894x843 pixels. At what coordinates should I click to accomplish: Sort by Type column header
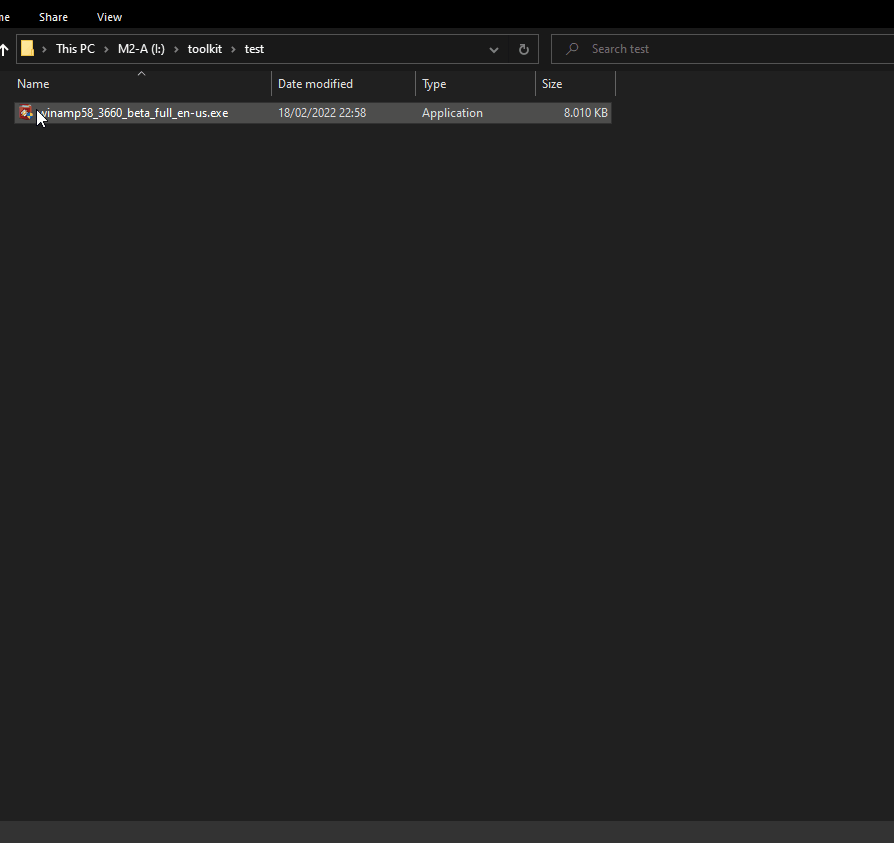point(434,84)
